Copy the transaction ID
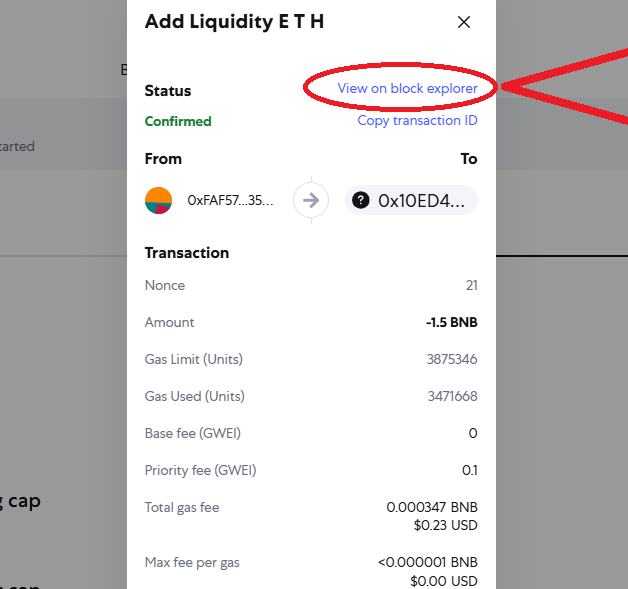This screenshot has width=628, height=589. (417, 121)
